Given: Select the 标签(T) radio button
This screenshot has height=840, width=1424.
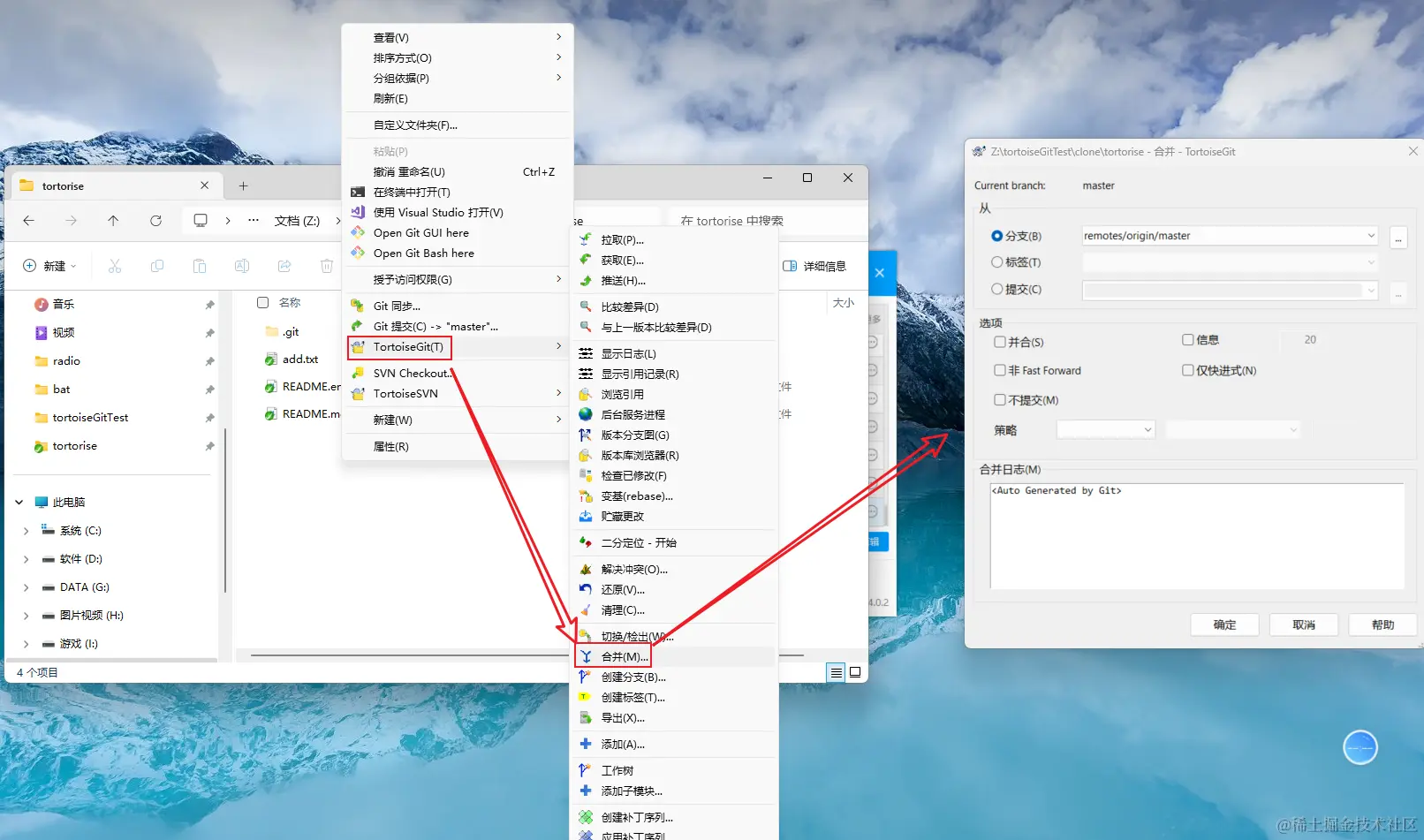Looking at the screenshot, I should pyautogui.click(x=996, y=262).
